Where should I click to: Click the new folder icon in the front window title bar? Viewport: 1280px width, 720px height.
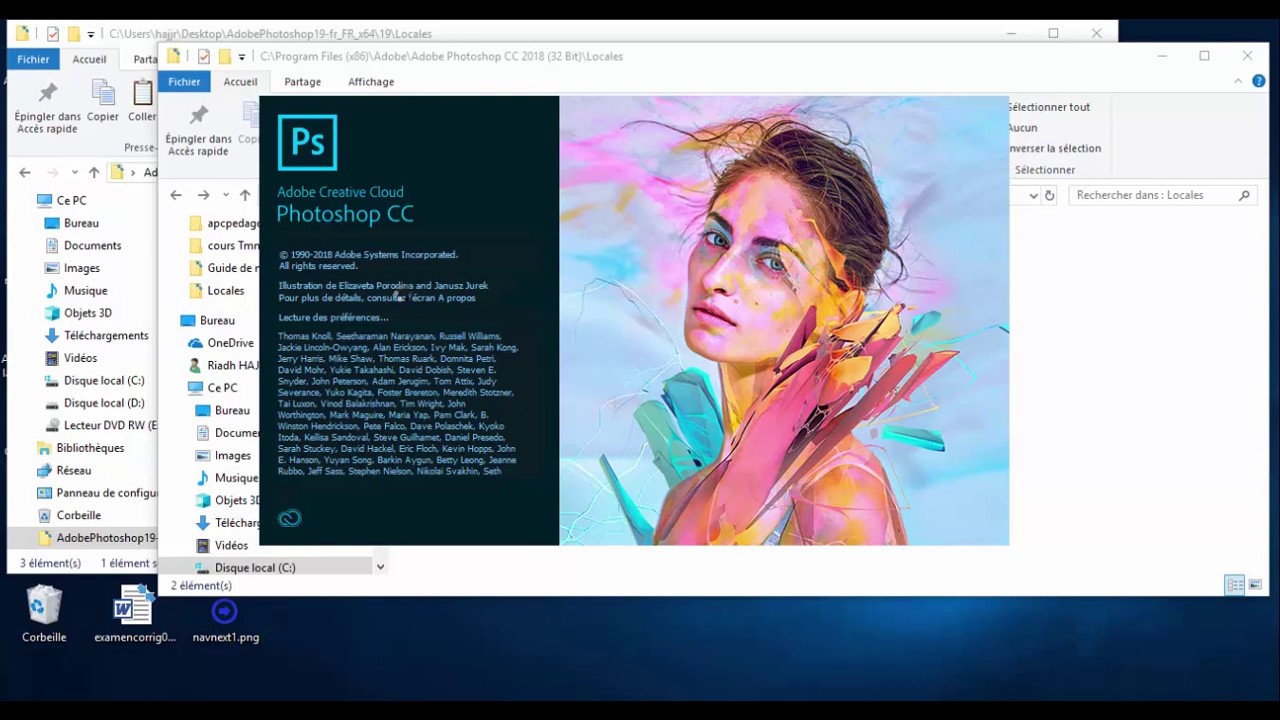click(224, 56)
